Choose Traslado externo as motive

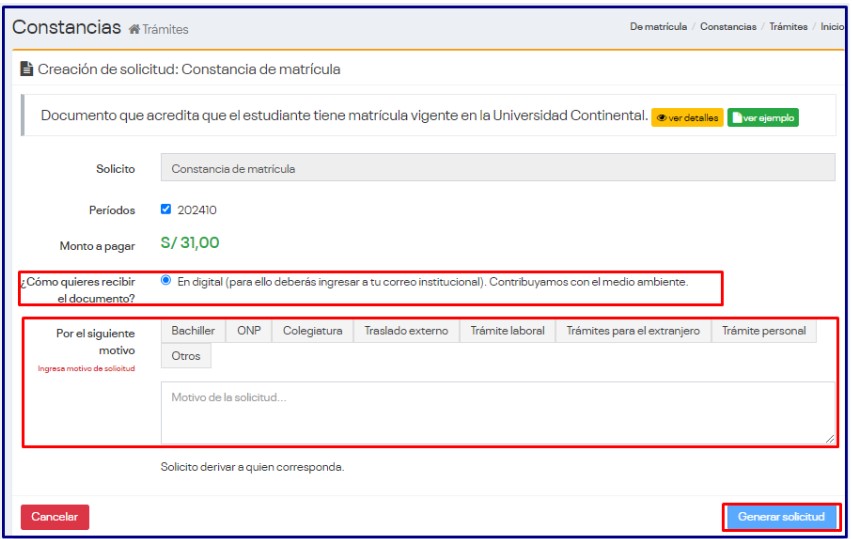(406, 331)
